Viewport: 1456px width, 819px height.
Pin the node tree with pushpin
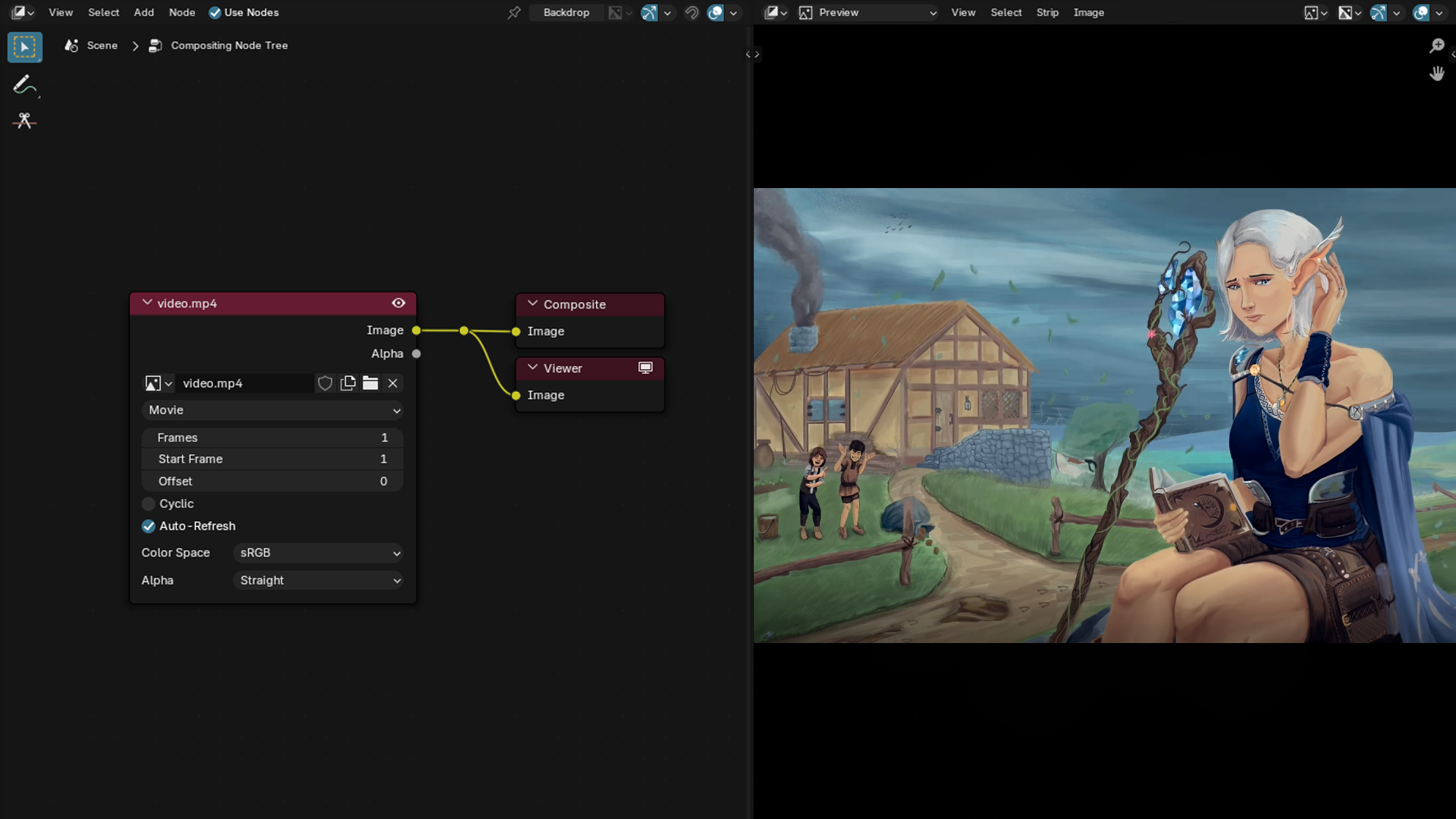click(x=514, y=12)
